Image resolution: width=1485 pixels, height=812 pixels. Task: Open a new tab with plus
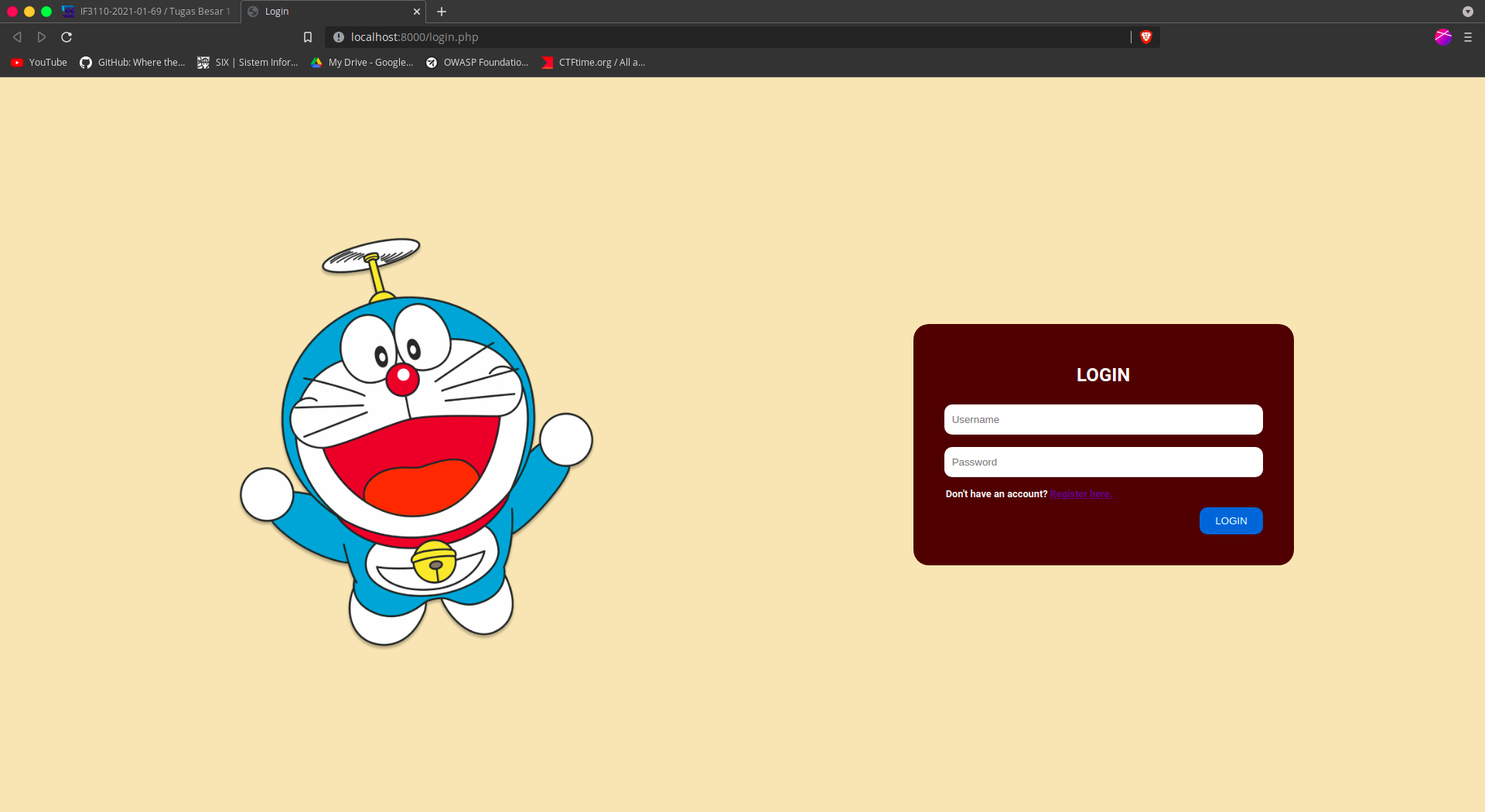[x=442, y=12]
